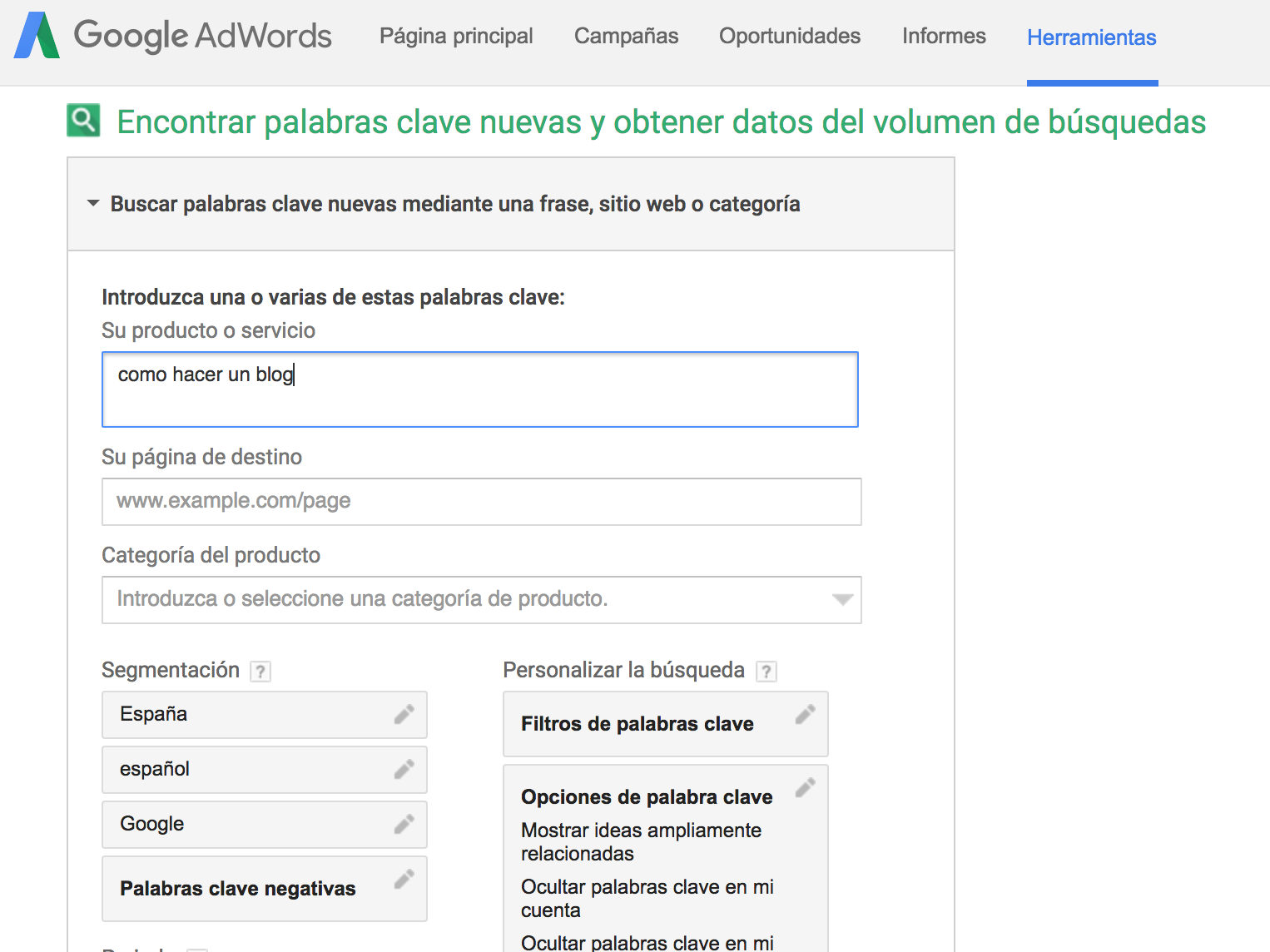Screen dimensions: 1270x952
Task: Click the heading Encontrar palabras clave nuevas
Action: coord(662,122)
